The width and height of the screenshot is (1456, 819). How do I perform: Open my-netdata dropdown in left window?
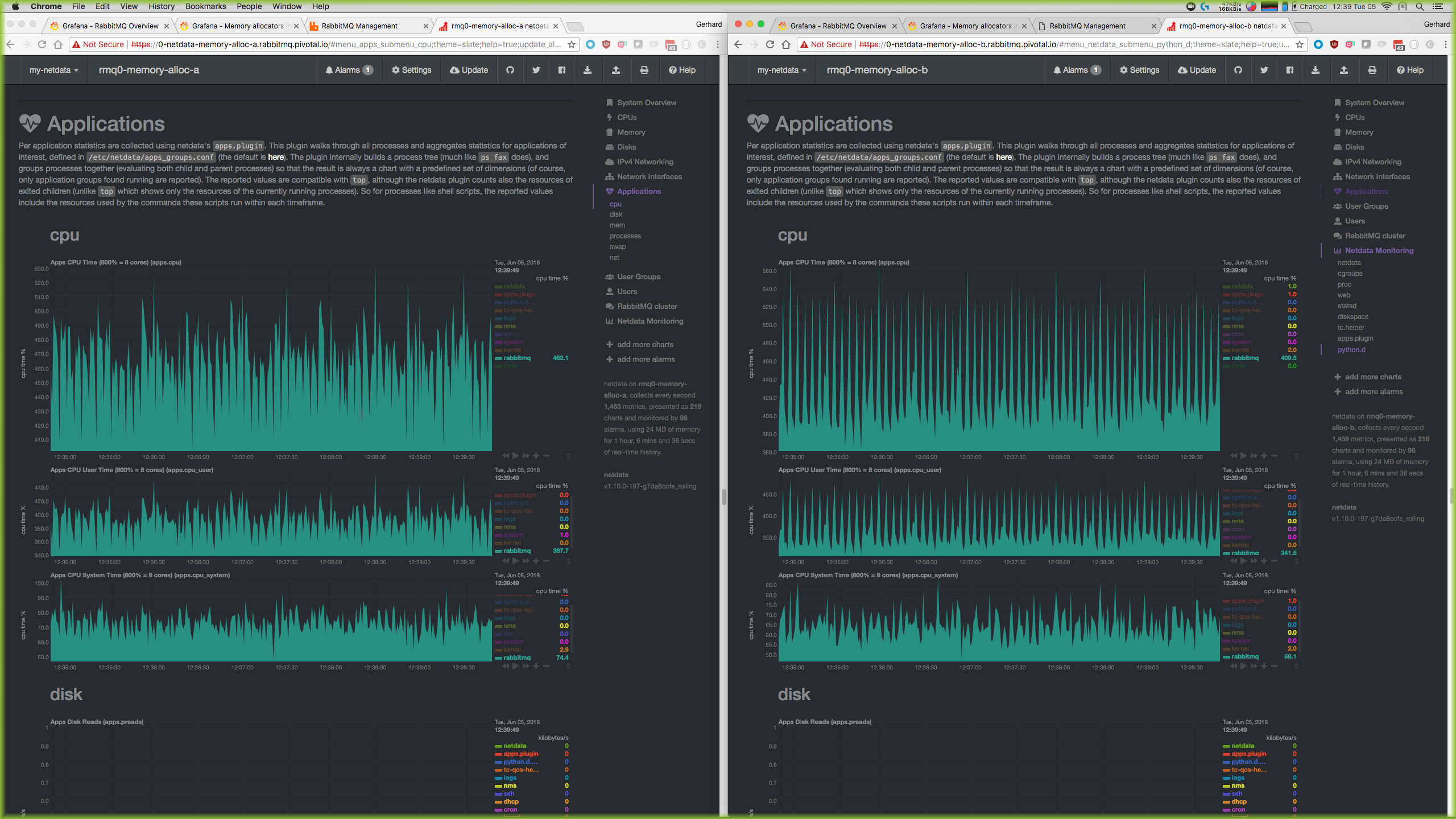53,70
